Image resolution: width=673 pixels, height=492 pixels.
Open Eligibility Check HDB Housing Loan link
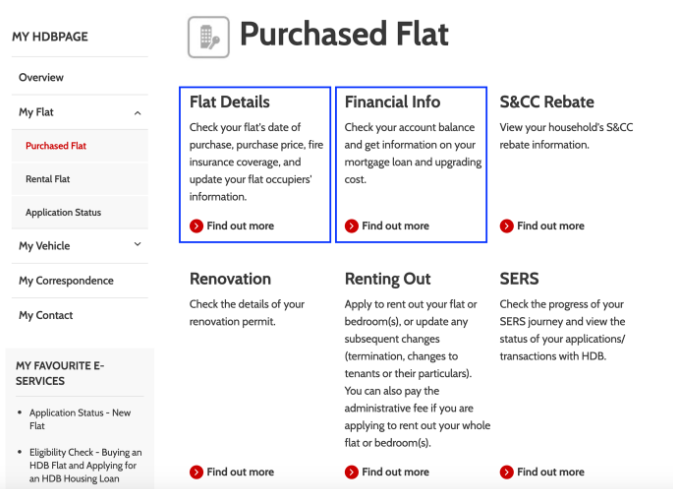(85, 465)
